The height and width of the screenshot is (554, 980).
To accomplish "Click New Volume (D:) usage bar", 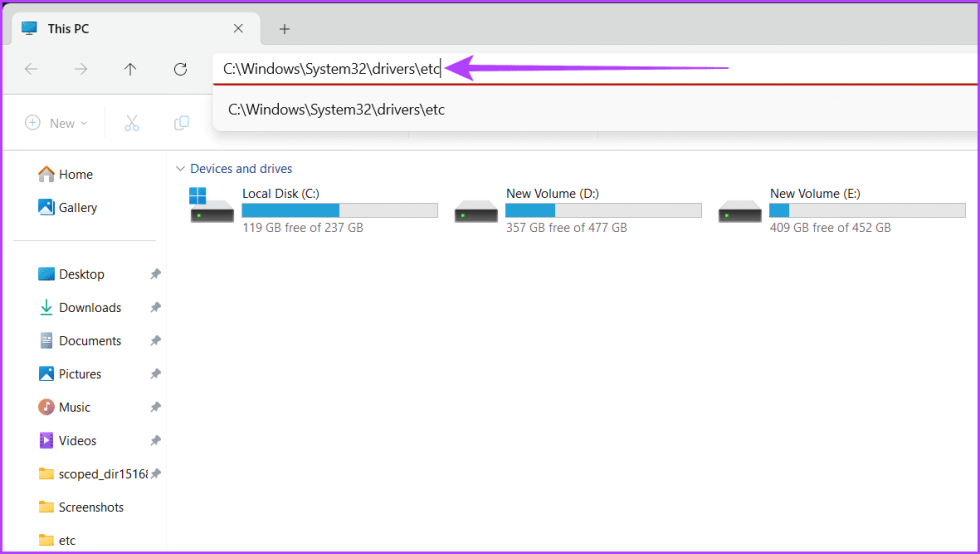I will pyautogui.click(x=604, y=210).
